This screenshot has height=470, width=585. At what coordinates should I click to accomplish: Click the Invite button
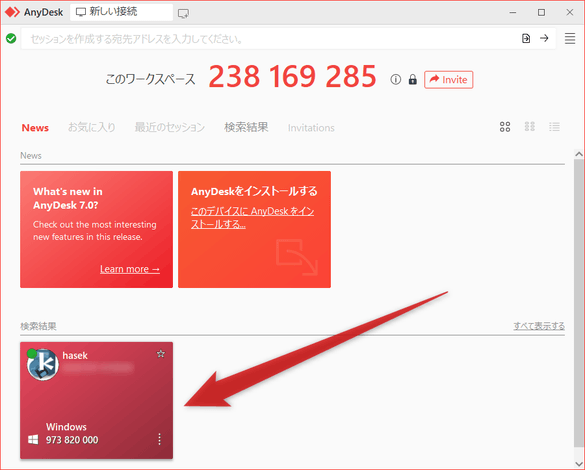pos(448,79)
